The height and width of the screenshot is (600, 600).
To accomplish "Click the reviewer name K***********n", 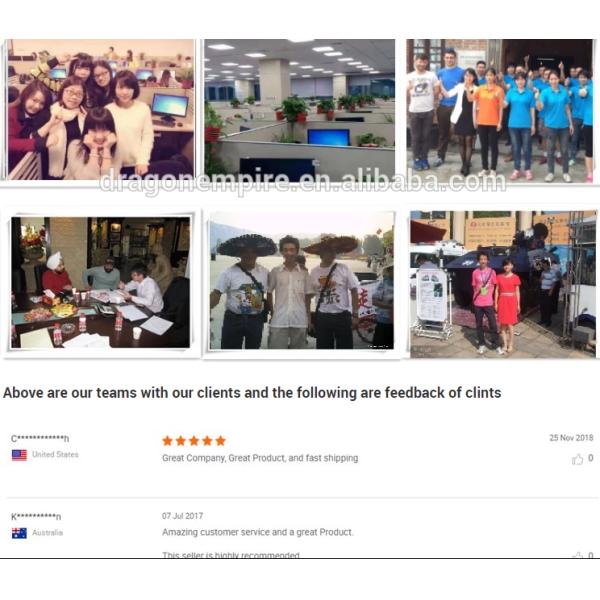I will 36,517.
